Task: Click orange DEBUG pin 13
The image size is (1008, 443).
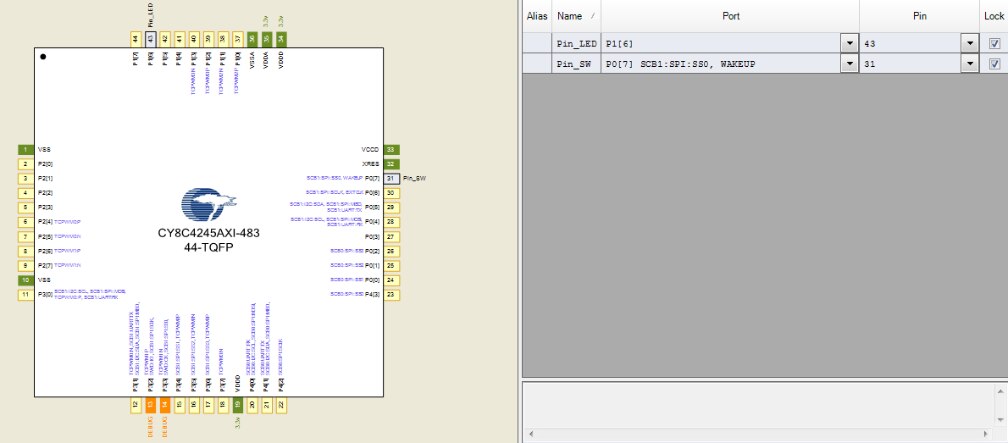Action: pyautogui.click(x=150, y=405)
